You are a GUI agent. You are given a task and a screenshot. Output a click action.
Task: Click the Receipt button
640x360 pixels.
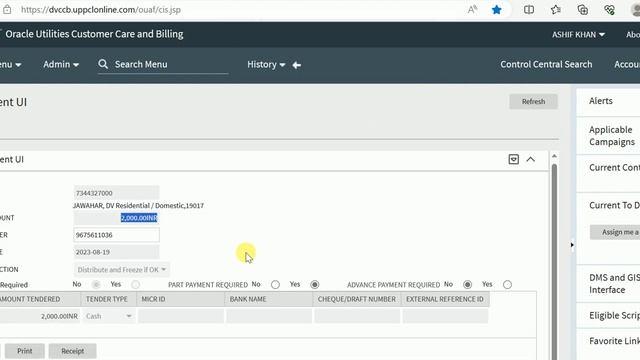point(73,351)
